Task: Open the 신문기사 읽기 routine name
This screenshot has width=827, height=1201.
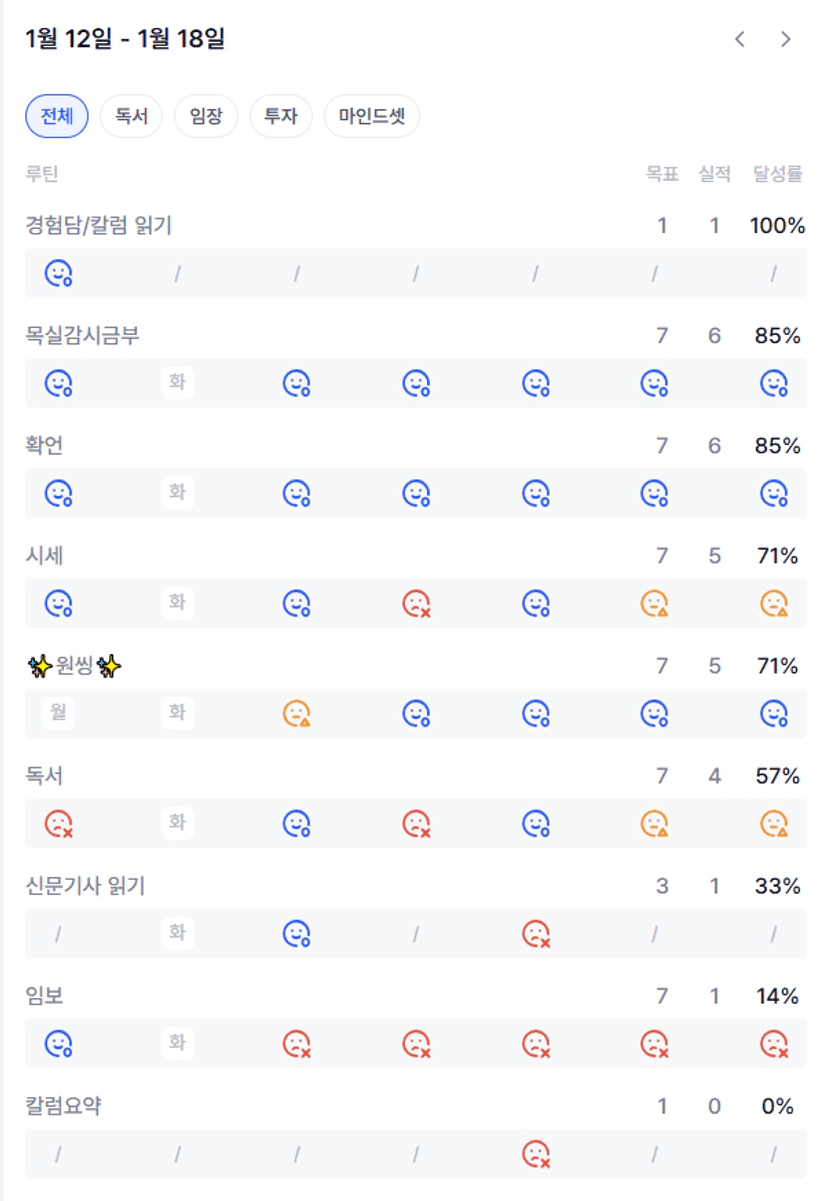Action: click(86, 886)
